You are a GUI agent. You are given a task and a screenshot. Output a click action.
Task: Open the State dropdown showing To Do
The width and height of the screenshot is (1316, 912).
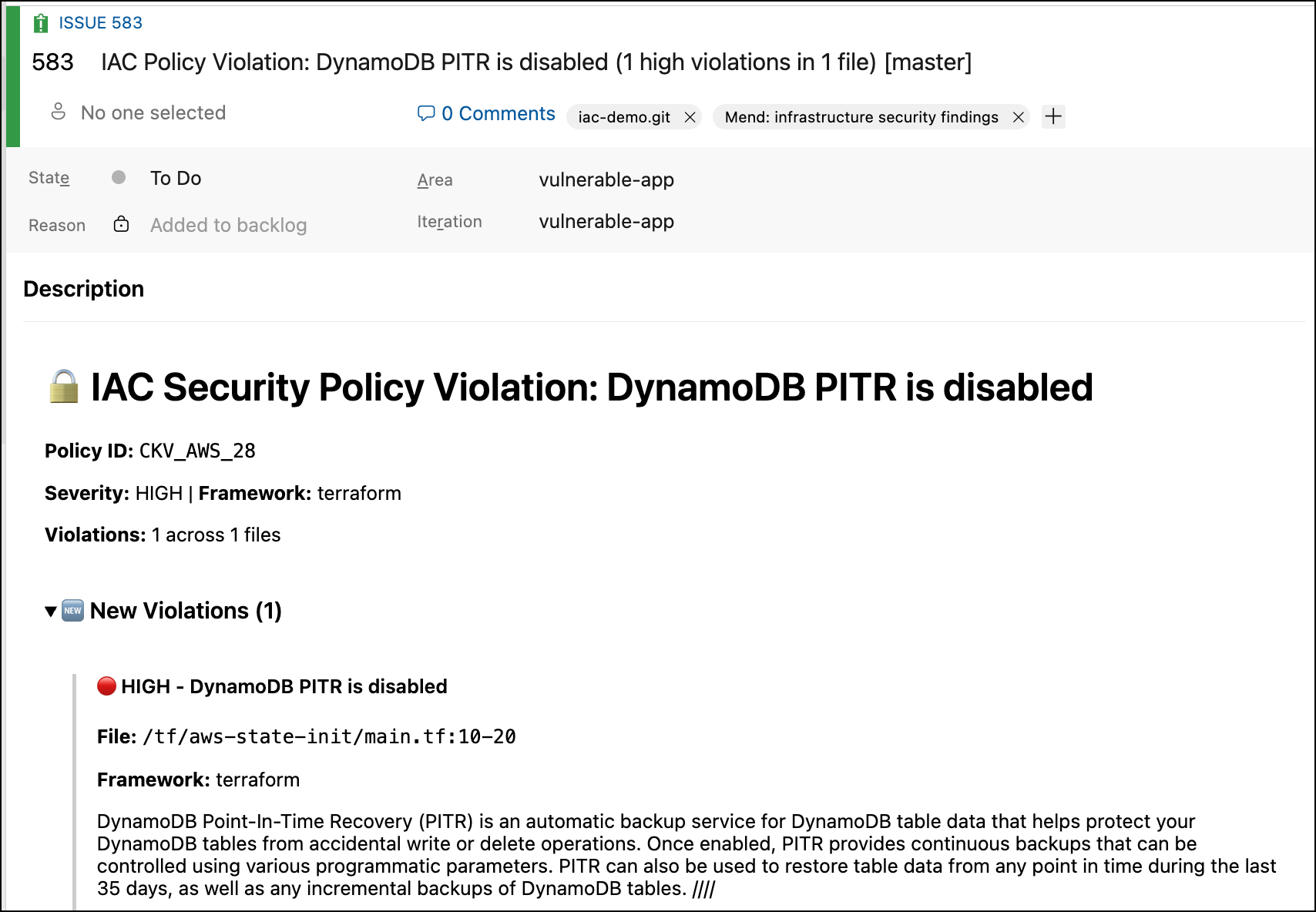pos(176,179)
